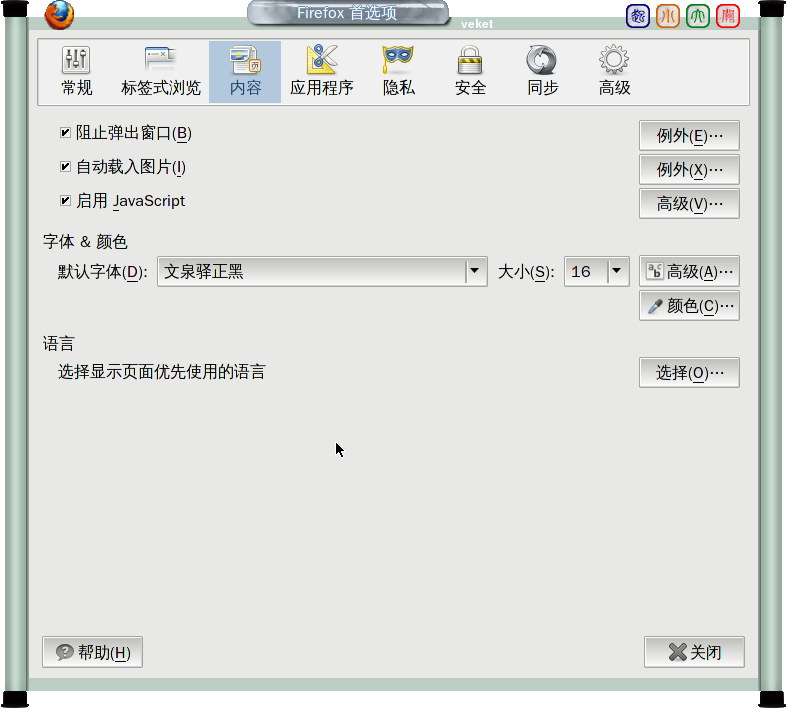Click the Firefox 首选项 title bar
The image size is (787, 708).
point(348,13)
